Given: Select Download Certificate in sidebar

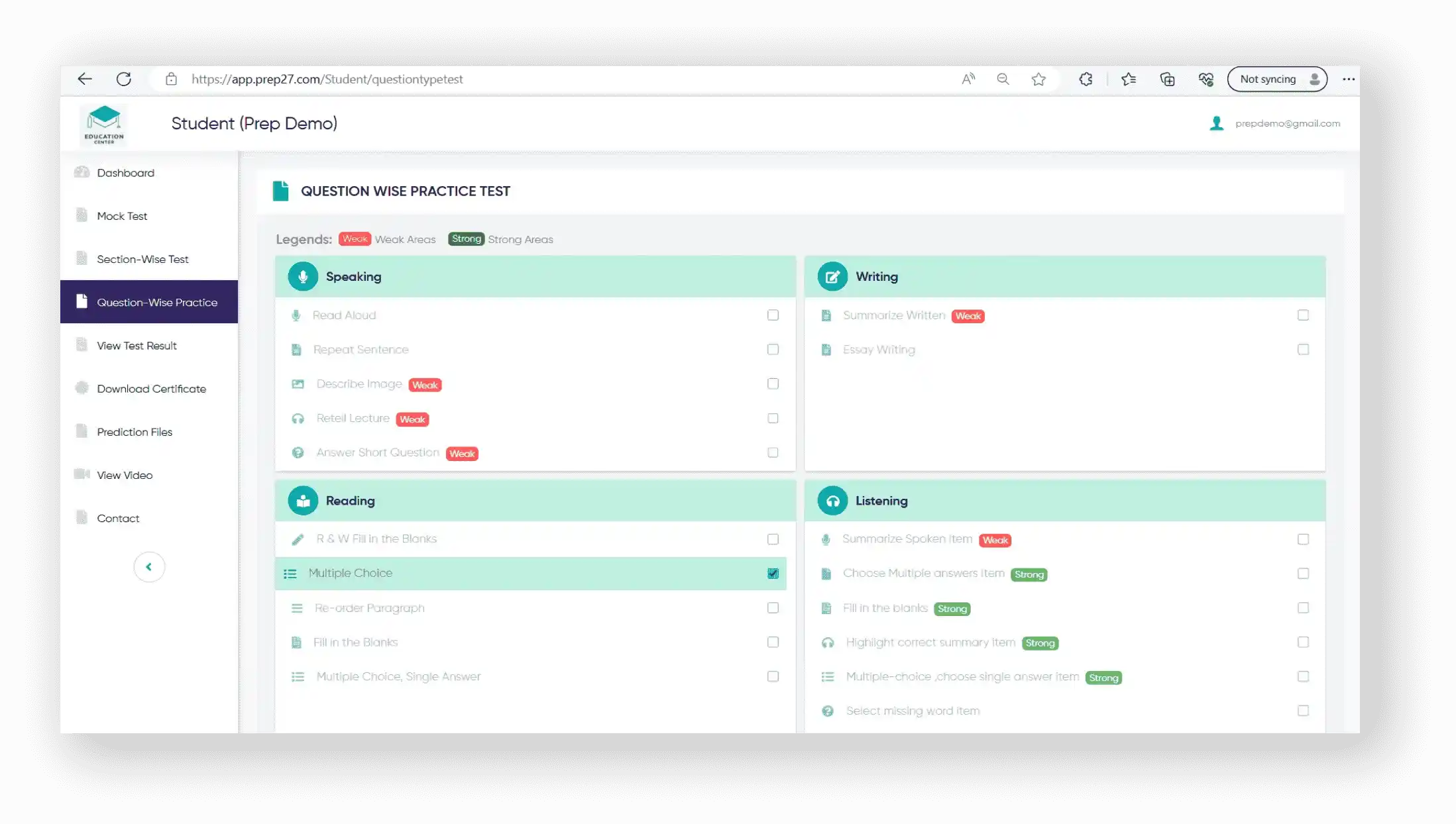Looking at the screenshot, I should coord(151,389).
